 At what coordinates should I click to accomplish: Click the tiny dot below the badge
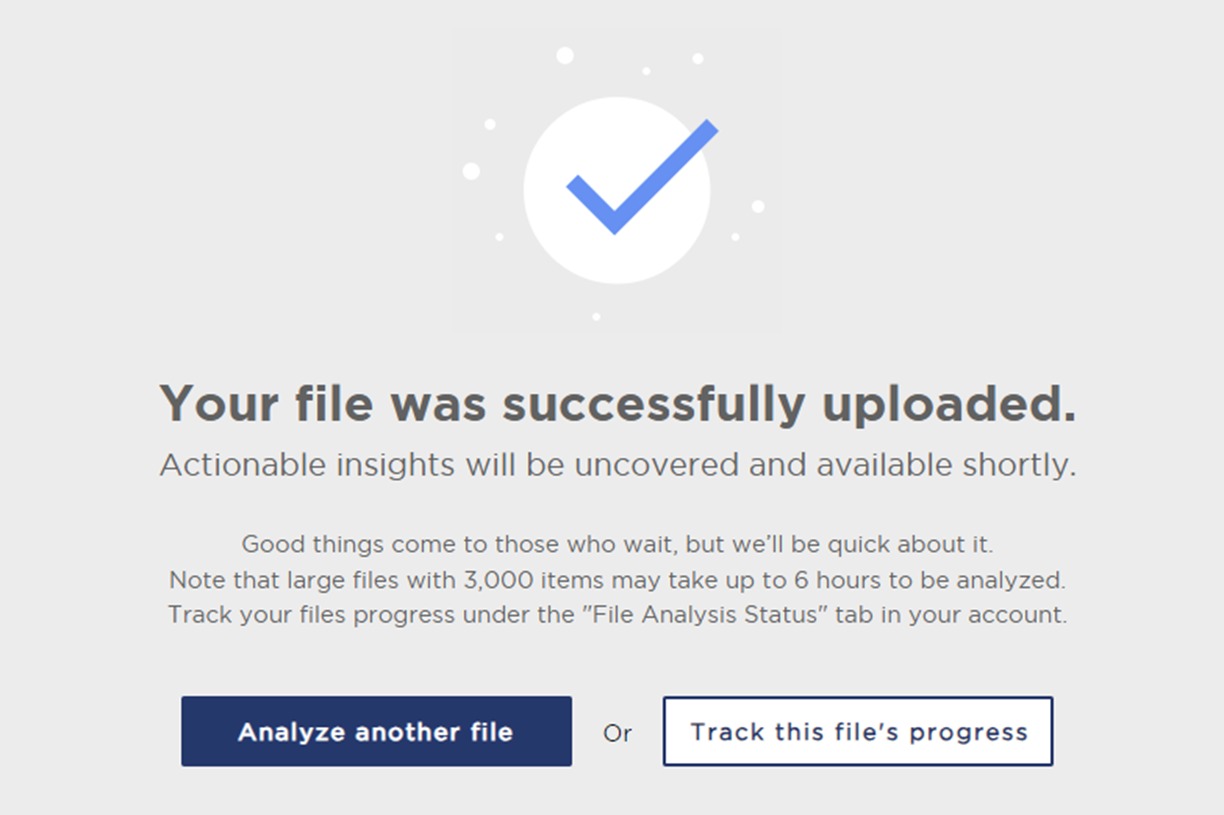tap(596, 317)
